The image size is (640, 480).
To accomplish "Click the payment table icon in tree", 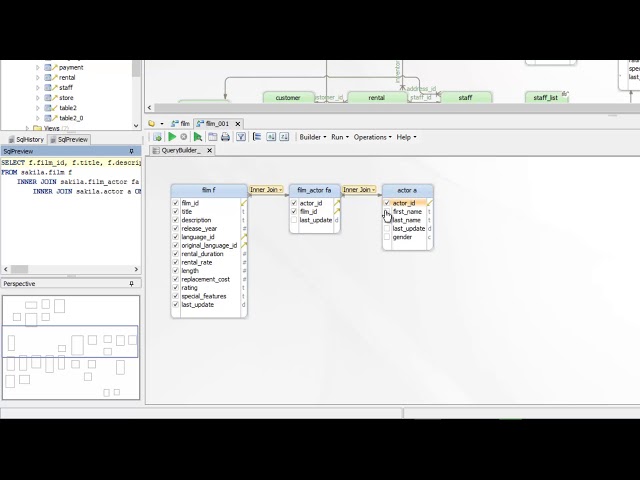I will coord(50,67).
